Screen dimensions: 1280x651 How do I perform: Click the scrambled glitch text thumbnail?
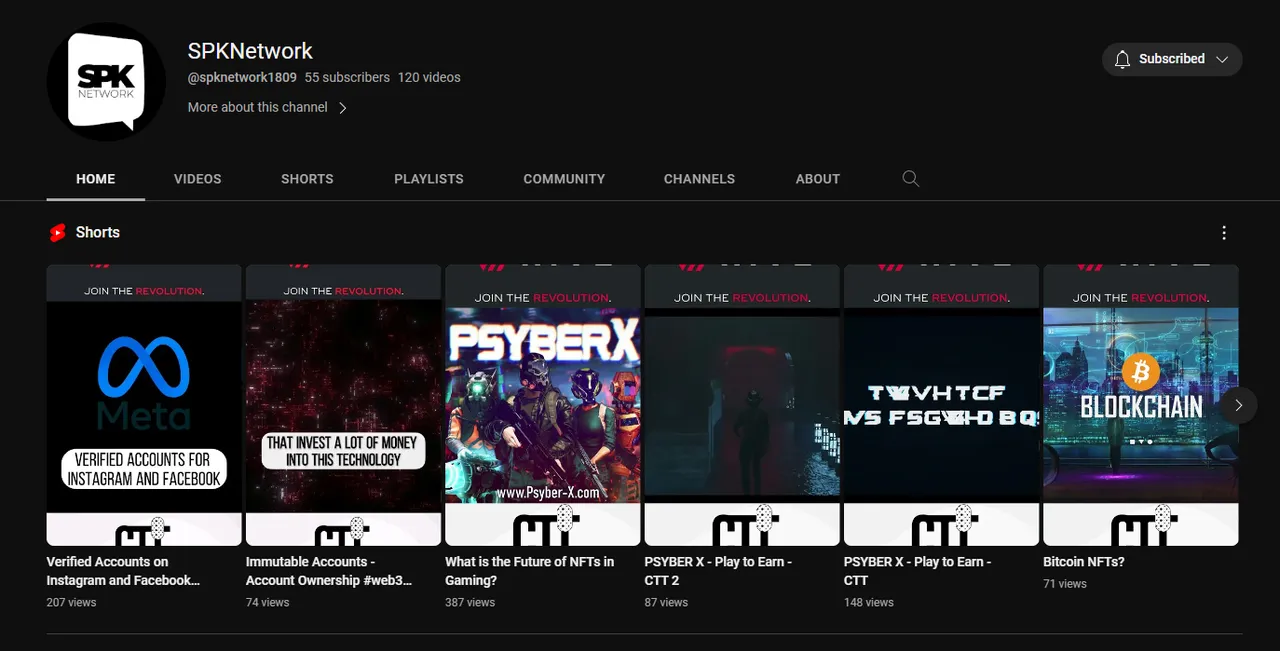(x=941, y=405)
